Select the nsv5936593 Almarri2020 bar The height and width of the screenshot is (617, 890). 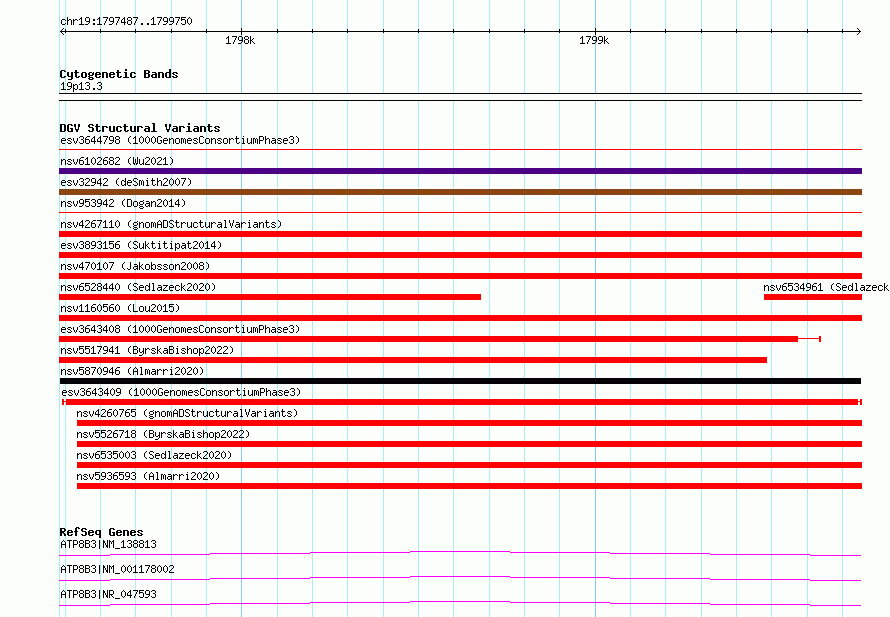click(x=469, y=486)
